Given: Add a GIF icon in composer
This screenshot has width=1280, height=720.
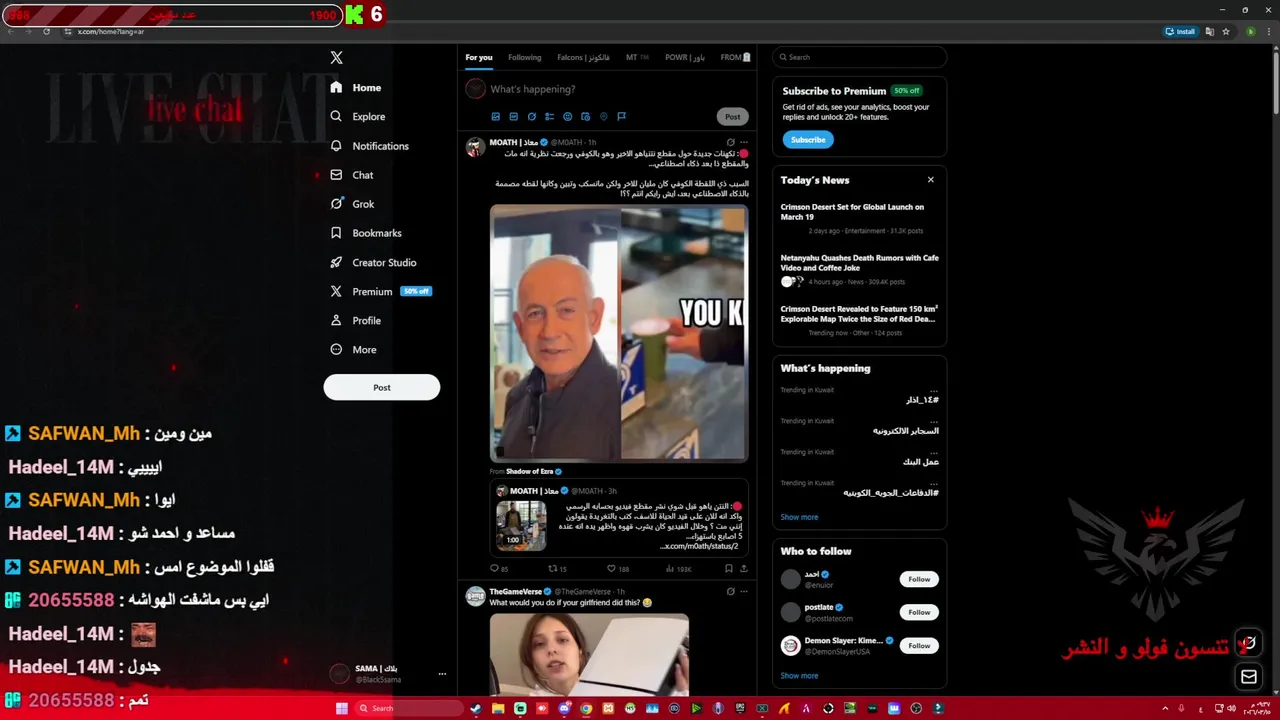Looking at the screenshot, I should [x=513, y=116].
